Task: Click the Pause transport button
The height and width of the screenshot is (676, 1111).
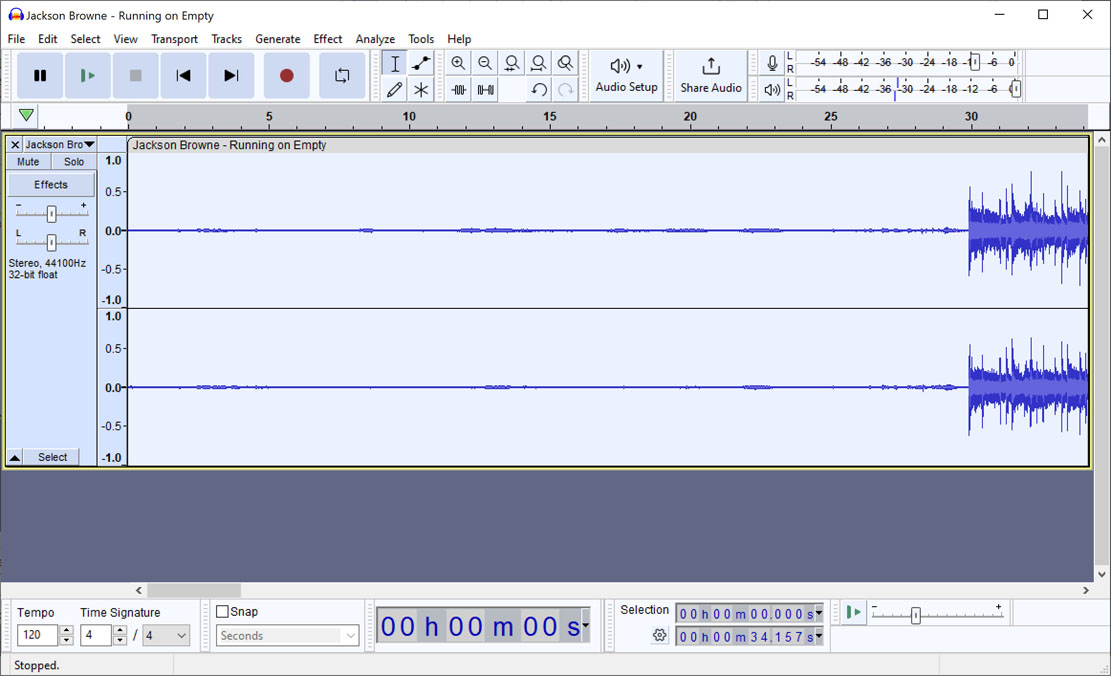Action: [x=40, y=75]
